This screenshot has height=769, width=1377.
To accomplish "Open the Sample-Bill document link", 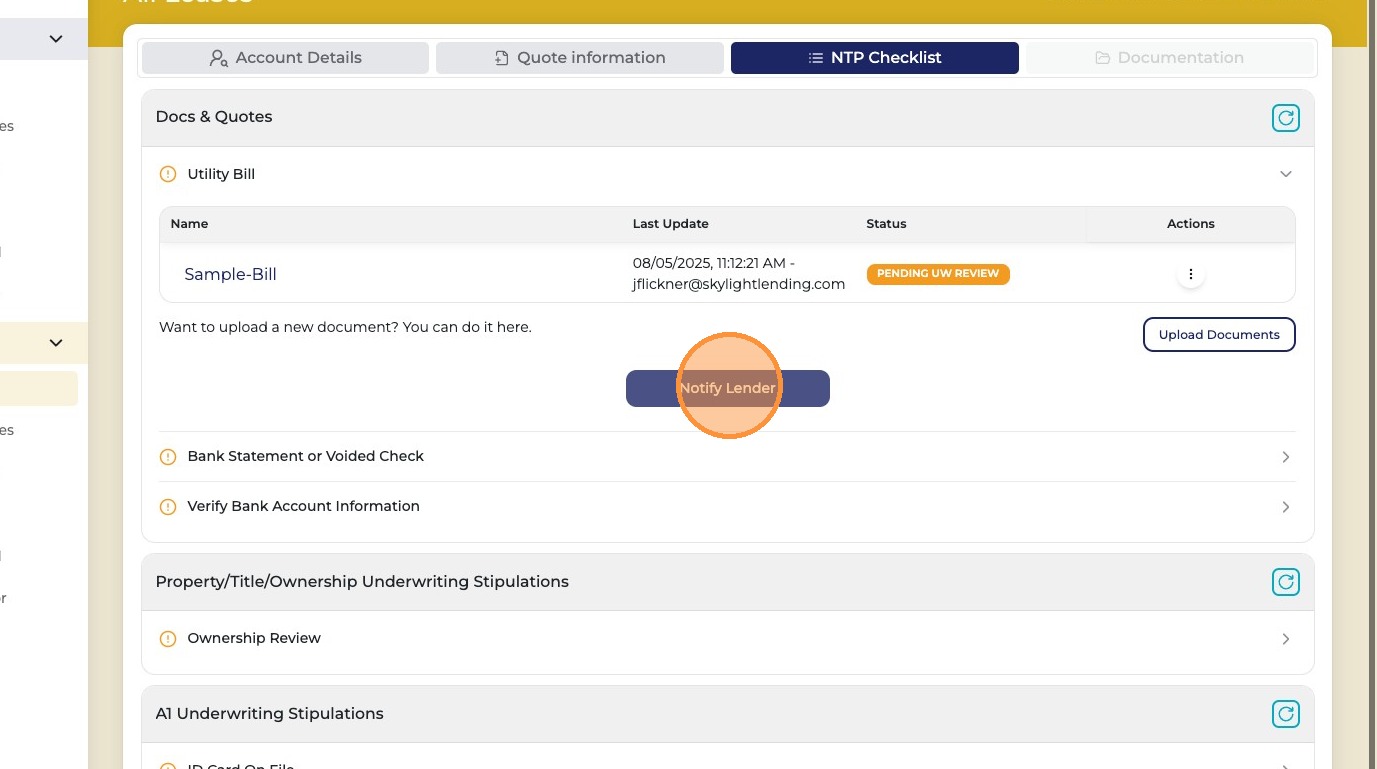I will coord(230,275).
